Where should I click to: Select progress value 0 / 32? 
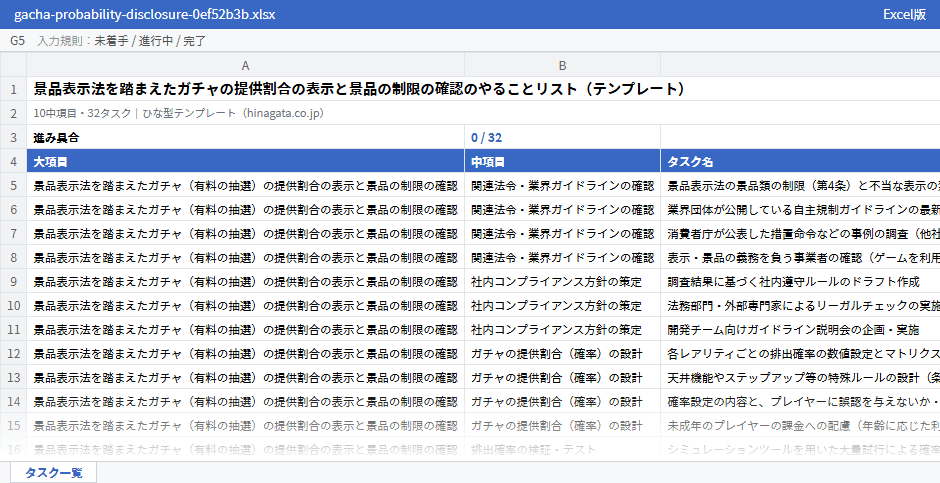pos(562,137)
